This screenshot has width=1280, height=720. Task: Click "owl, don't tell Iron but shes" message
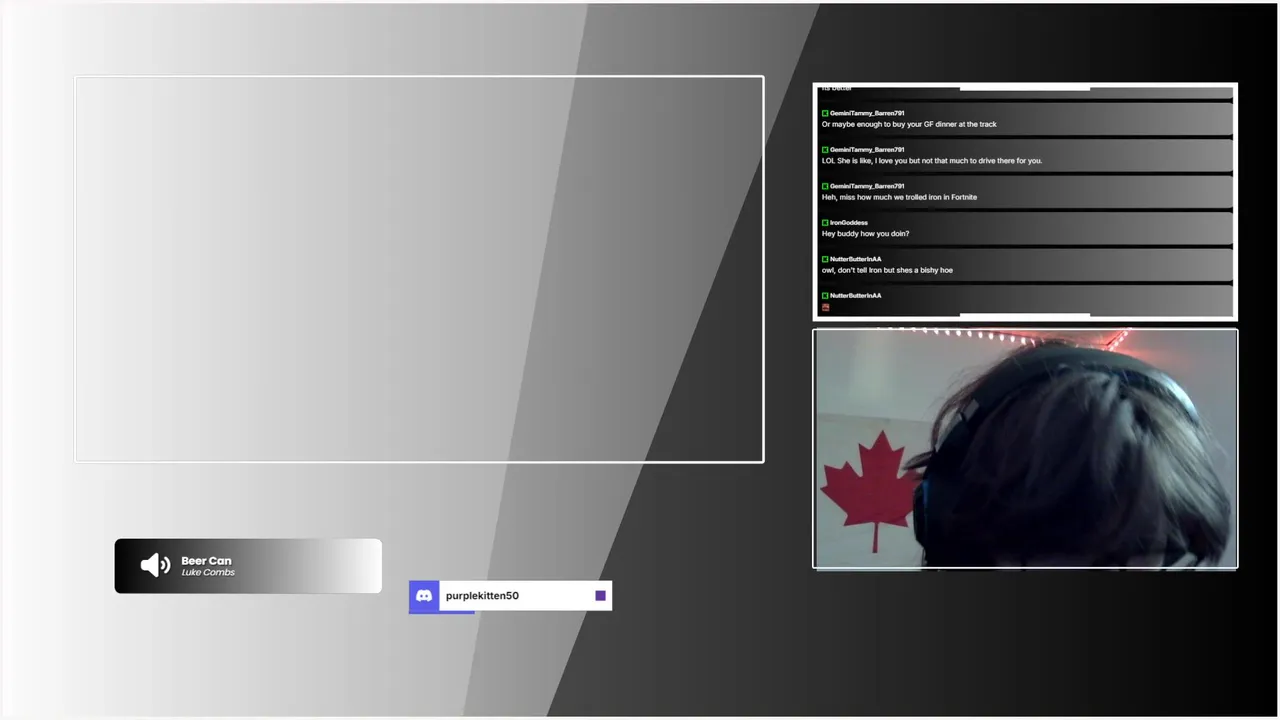(887, 271)
